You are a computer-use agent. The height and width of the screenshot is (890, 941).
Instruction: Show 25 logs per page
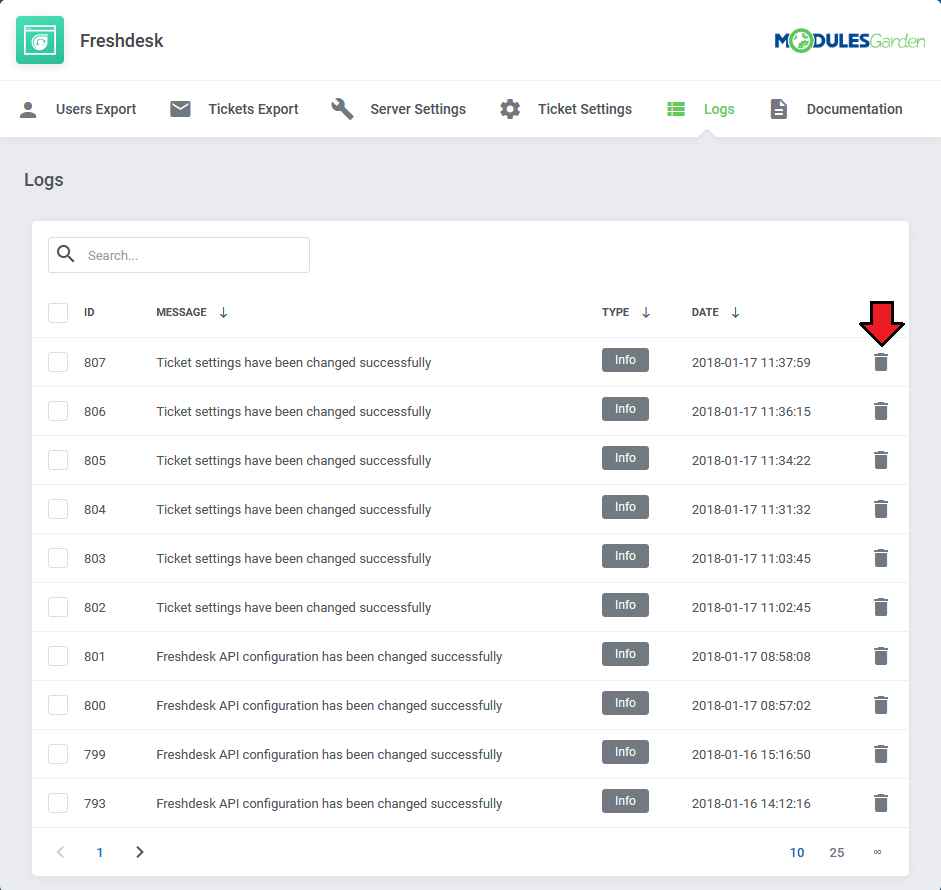pyautogui.click(x=837, y=853)
